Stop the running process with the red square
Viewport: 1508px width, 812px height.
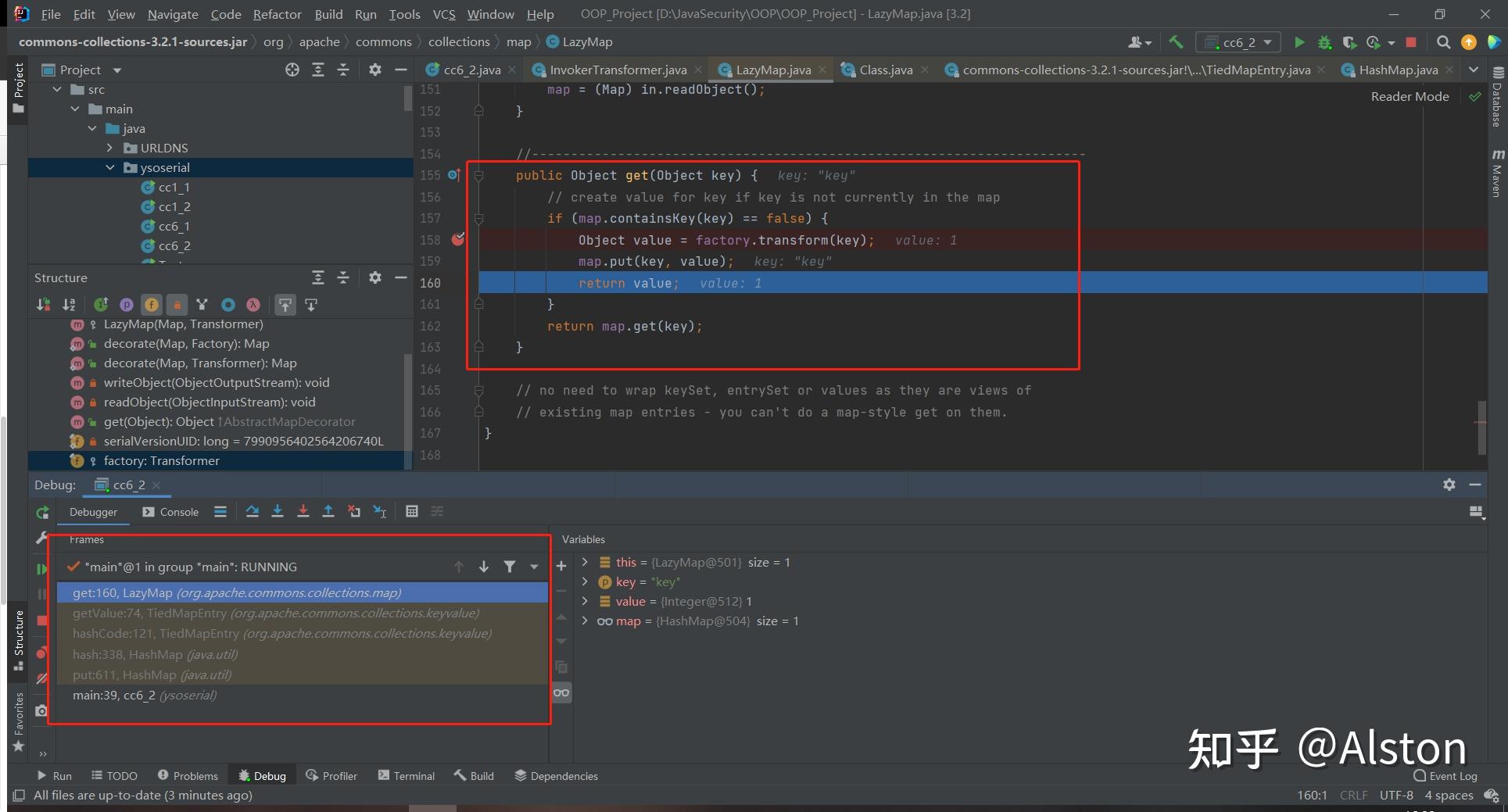[x=1410, y=42]
